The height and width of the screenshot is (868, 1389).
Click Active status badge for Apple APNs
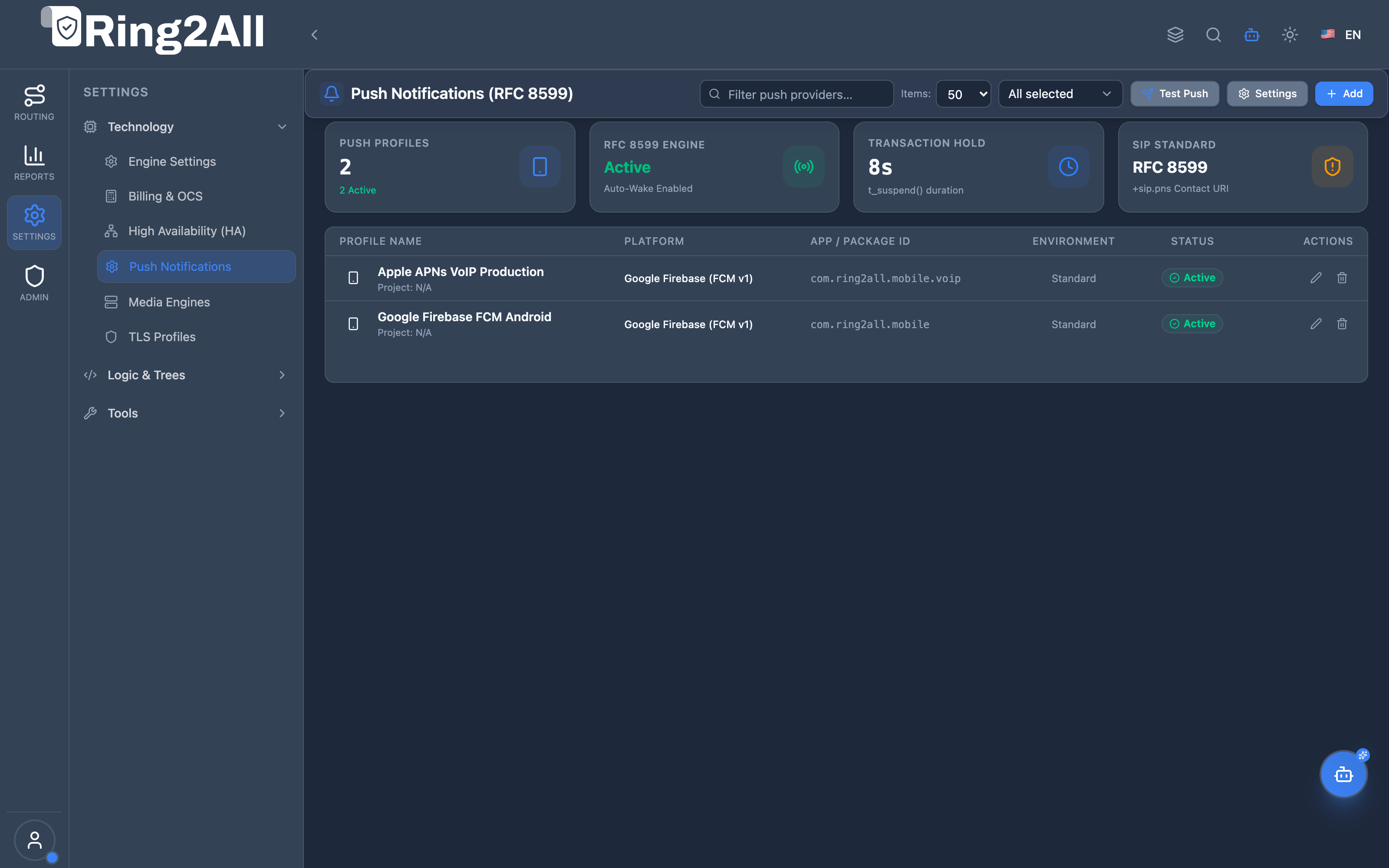tap(1192, 278)
